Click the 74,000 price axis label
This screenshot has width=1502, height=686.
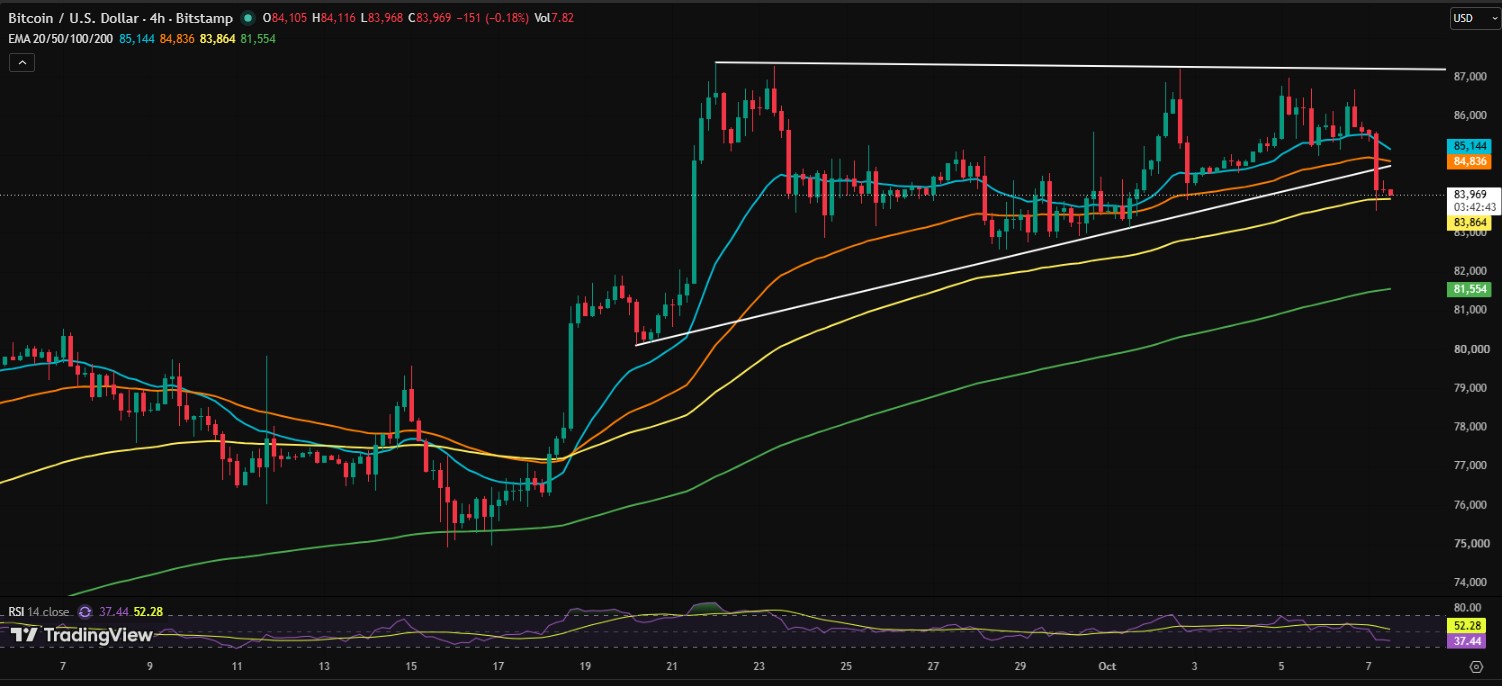point(1471,583)
